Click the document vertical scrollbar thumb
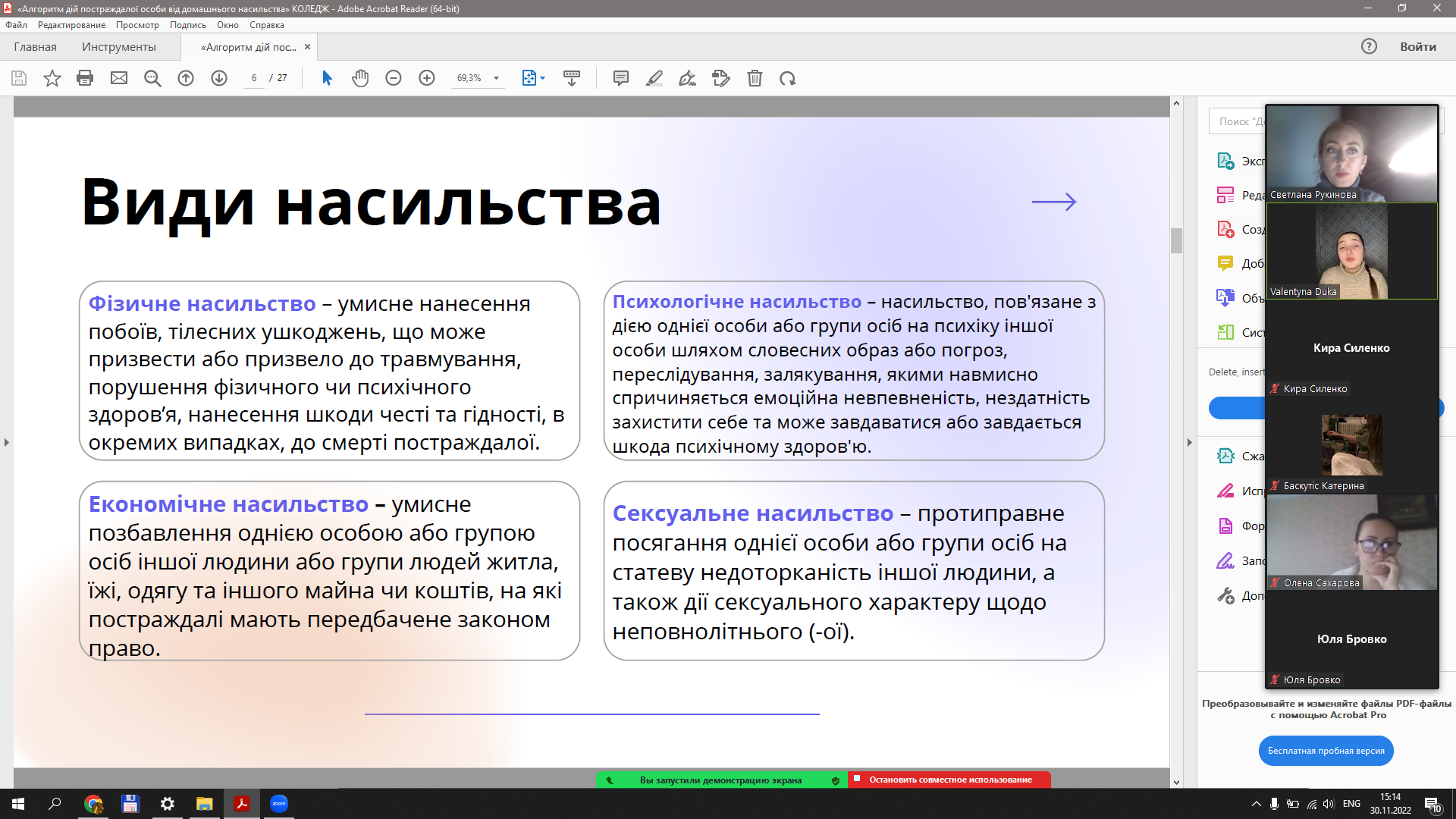1456x819 pixels. pos(1176,241)
